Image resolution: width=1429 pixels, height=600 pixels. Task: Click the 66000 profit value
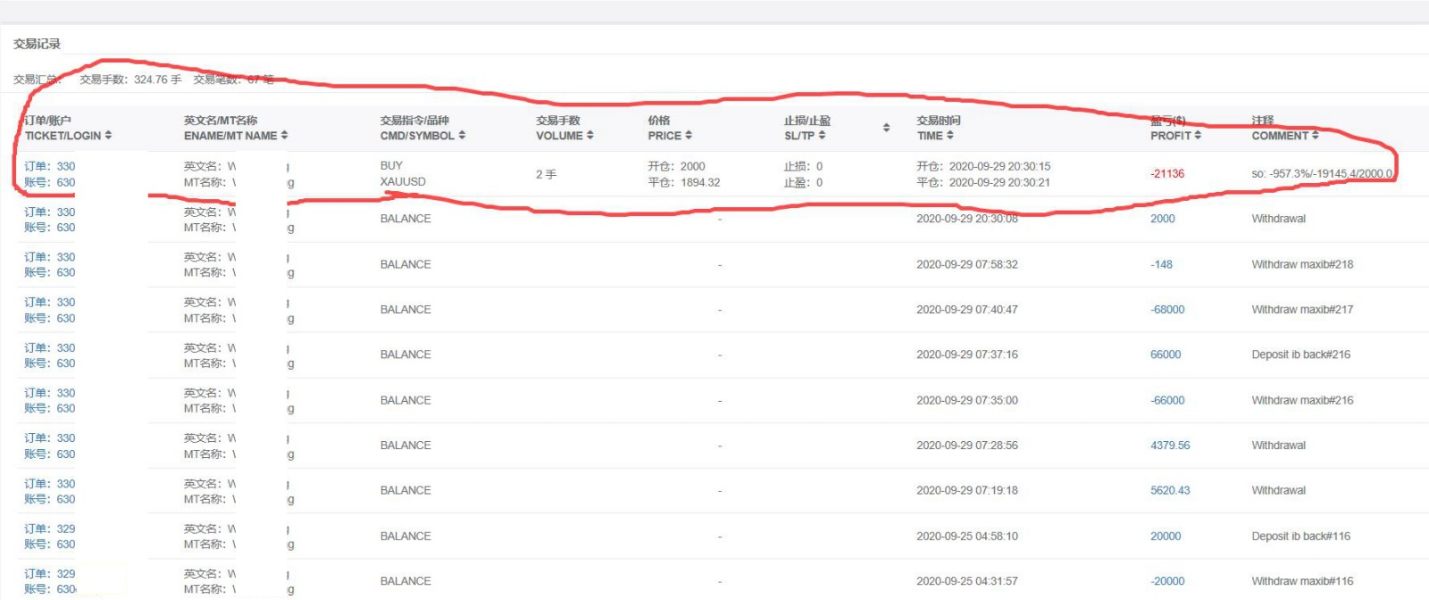(x=1165, y=354)
